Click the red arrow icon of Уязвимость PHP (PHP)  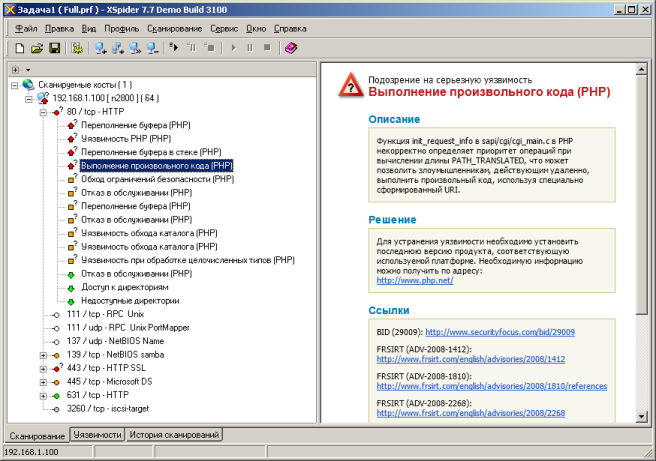pyautogui.click(x=72, y=138)
